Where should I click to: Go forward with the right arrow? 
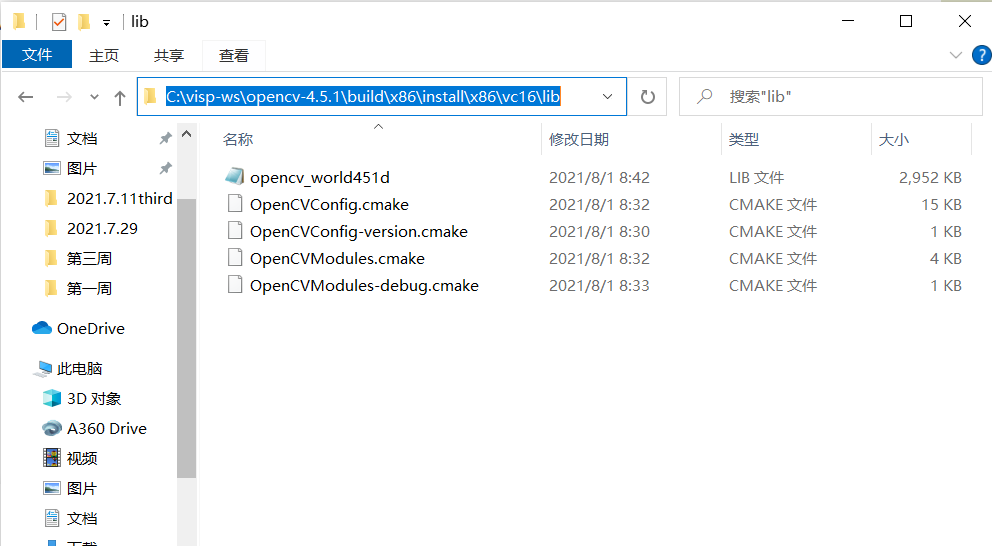pos(64,97)
